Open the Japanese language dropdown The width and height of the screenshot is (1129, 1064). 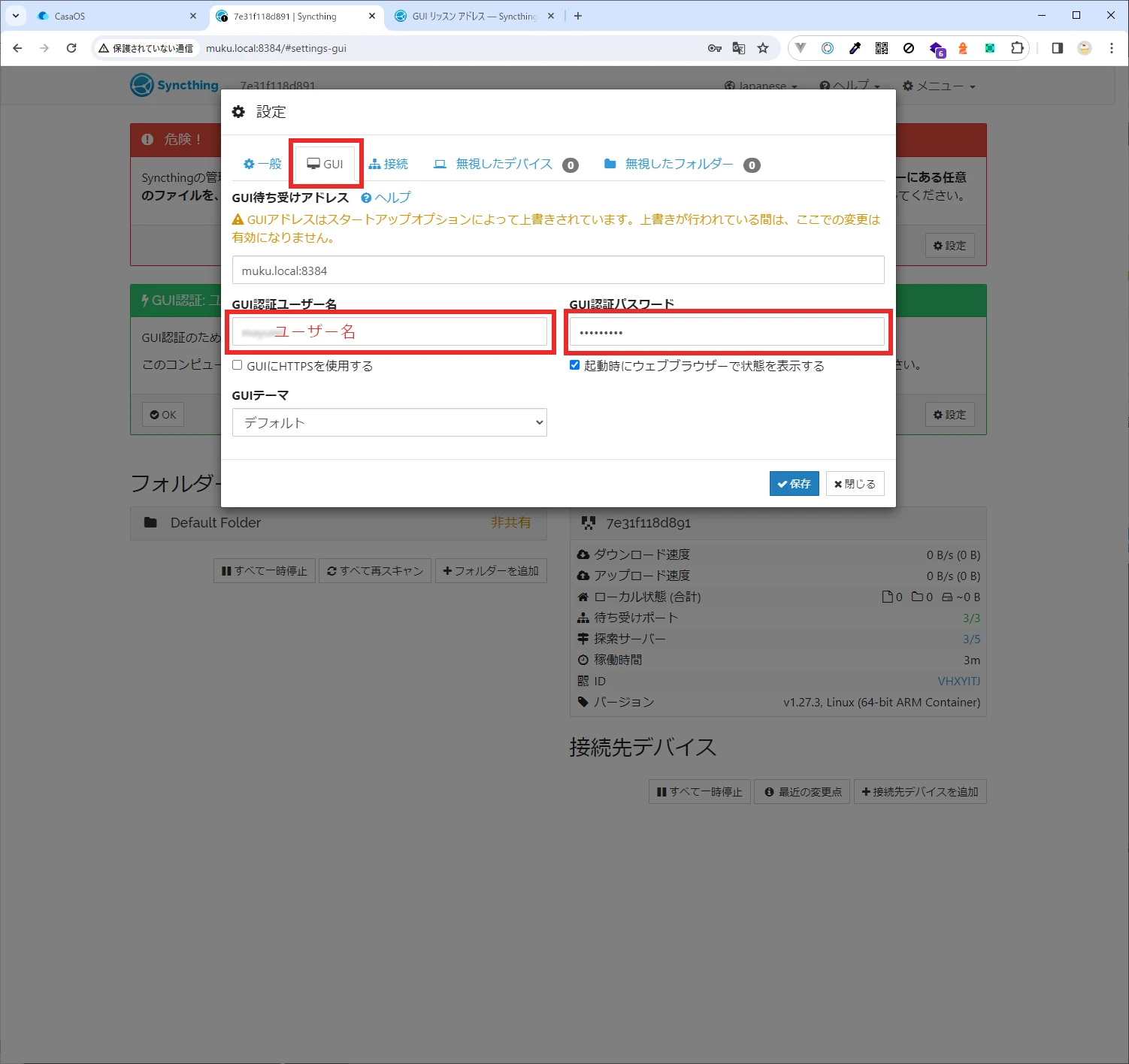click(761, 86)
